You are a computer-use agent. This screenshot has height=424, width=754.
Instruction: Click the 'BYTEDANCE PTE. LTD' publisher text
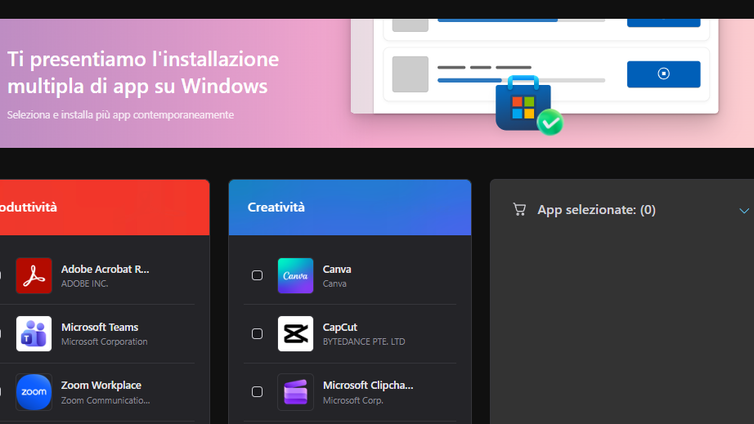(364, 342)
